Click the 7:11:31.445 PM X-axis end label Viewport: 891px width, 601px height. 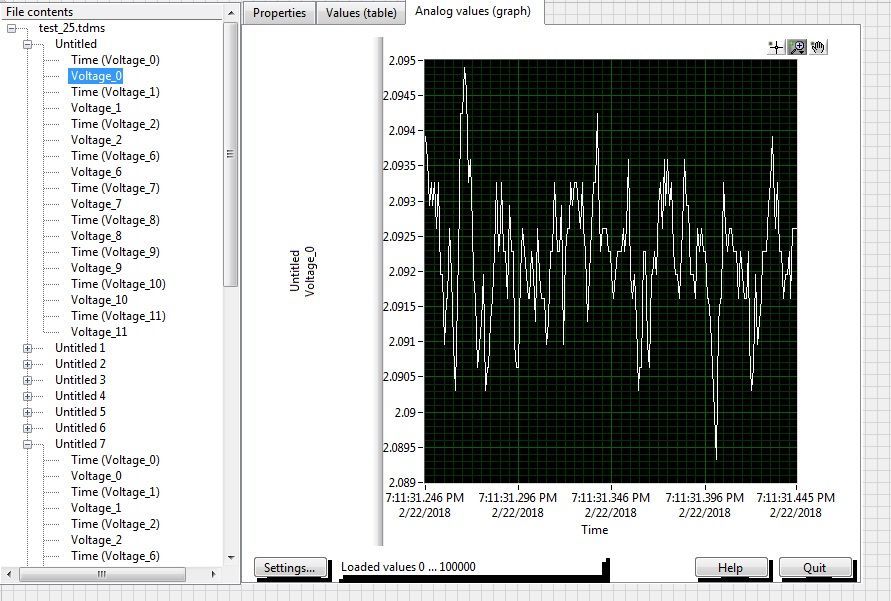tap(796, 505)
